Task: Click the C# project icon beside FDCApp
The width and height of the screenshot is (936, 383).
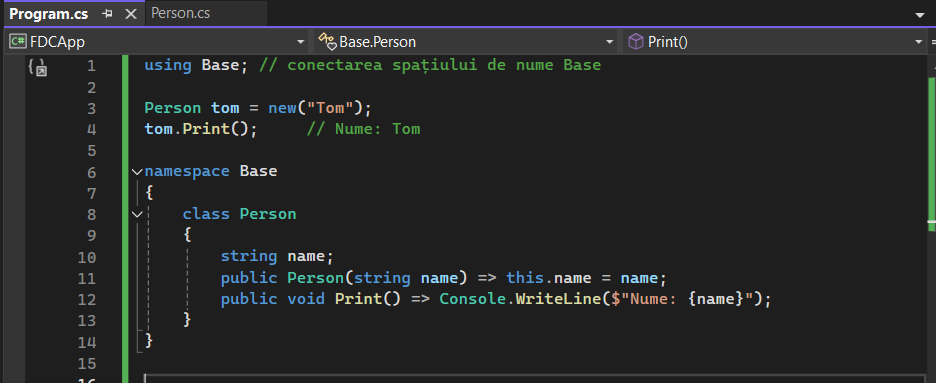Action: tap(18, 42)
